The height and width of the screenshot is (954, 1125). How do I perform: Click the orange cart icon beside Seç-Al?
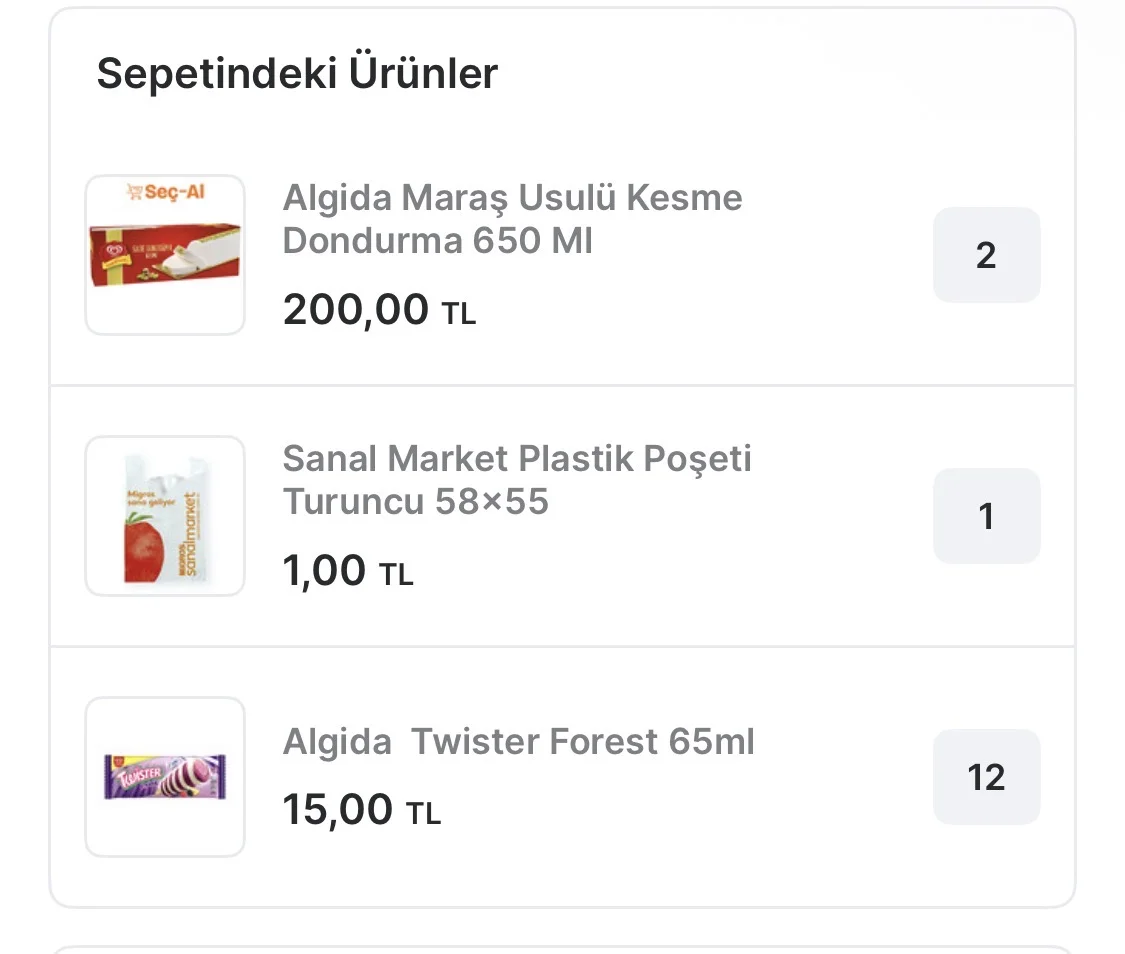click(x=134, y=192)
